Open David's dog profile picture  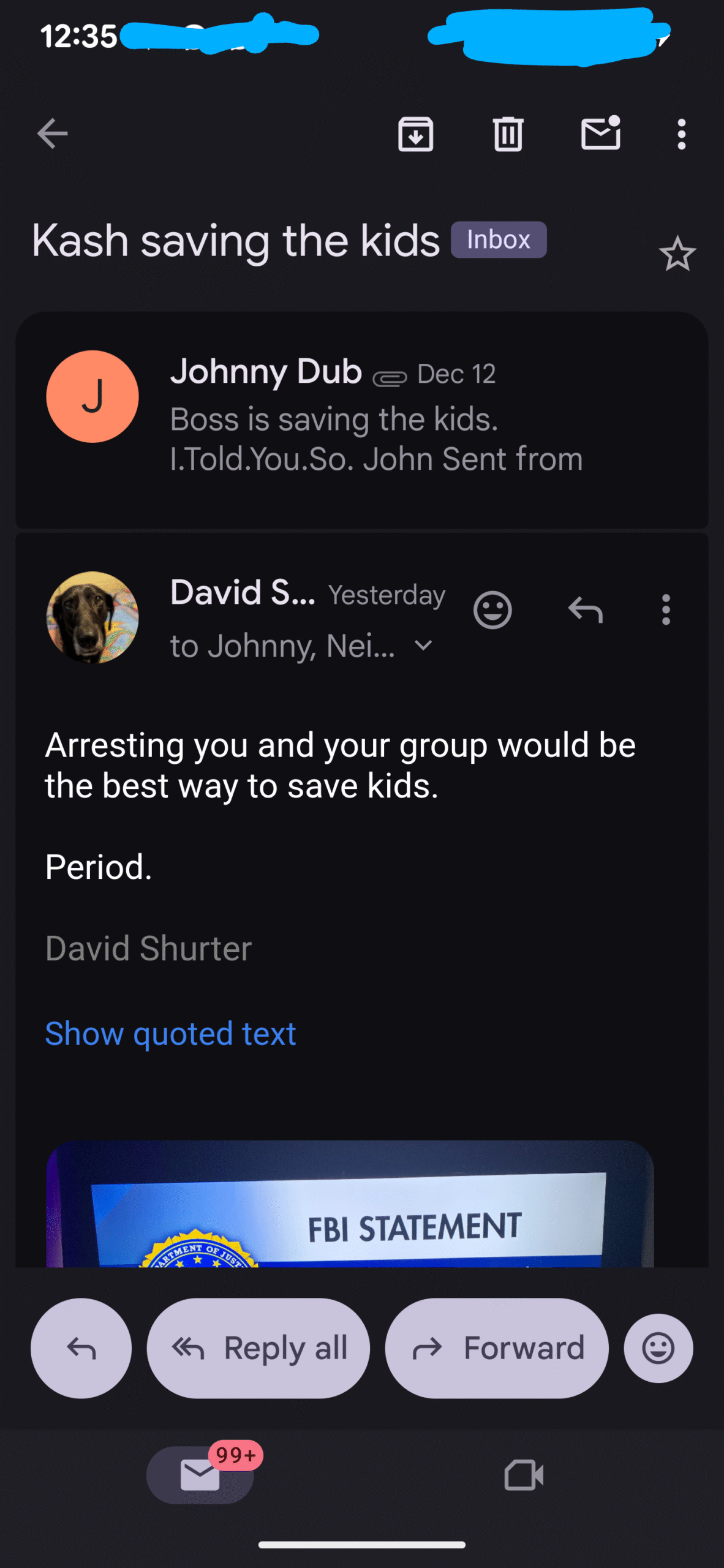click(x=92, y=617)
